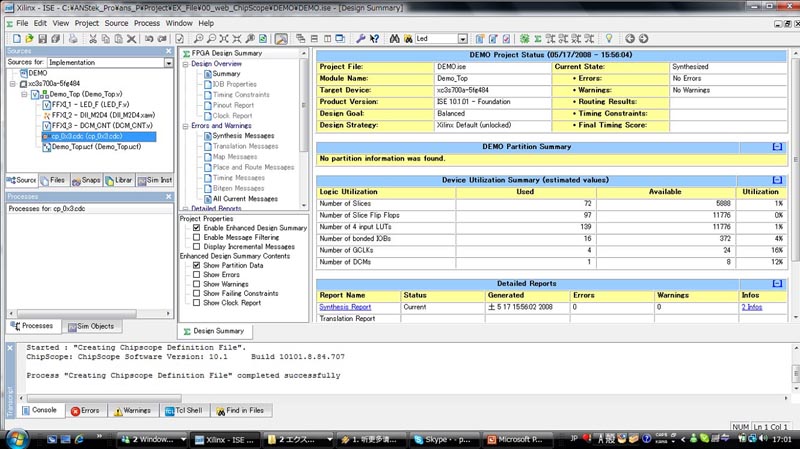Open the 2 Infos link
The width and height of the screenshot is (800, 449).
[752, 307]
